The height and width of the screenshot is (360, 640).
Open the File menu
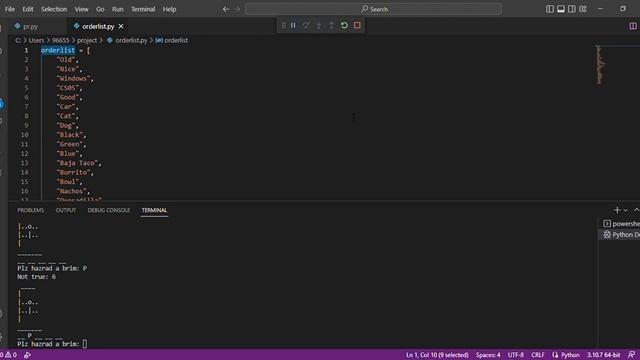coord(10,9)
